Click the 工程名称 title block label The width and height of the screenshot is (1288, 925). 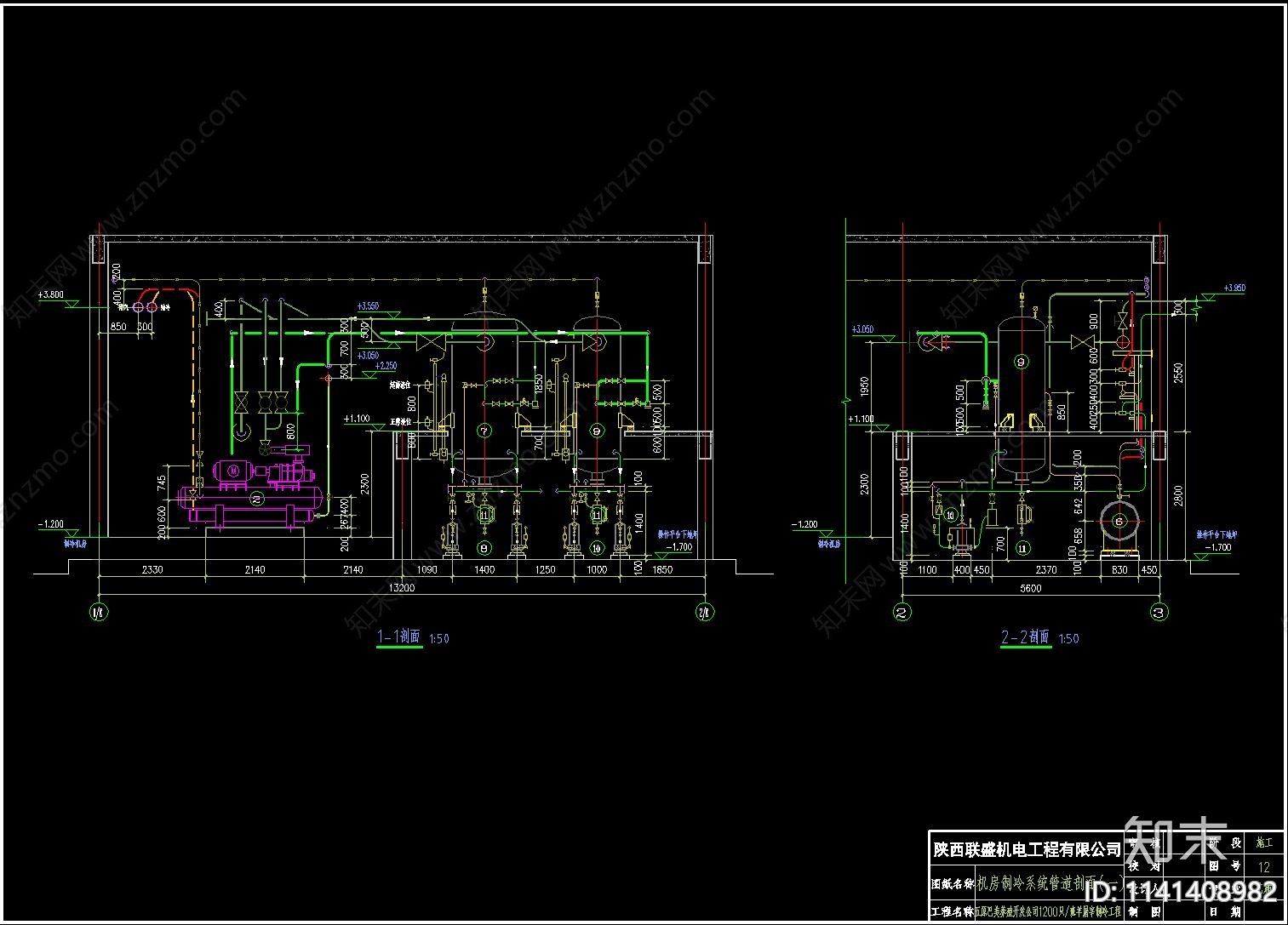pyautogui.click(x=951, y=912)
